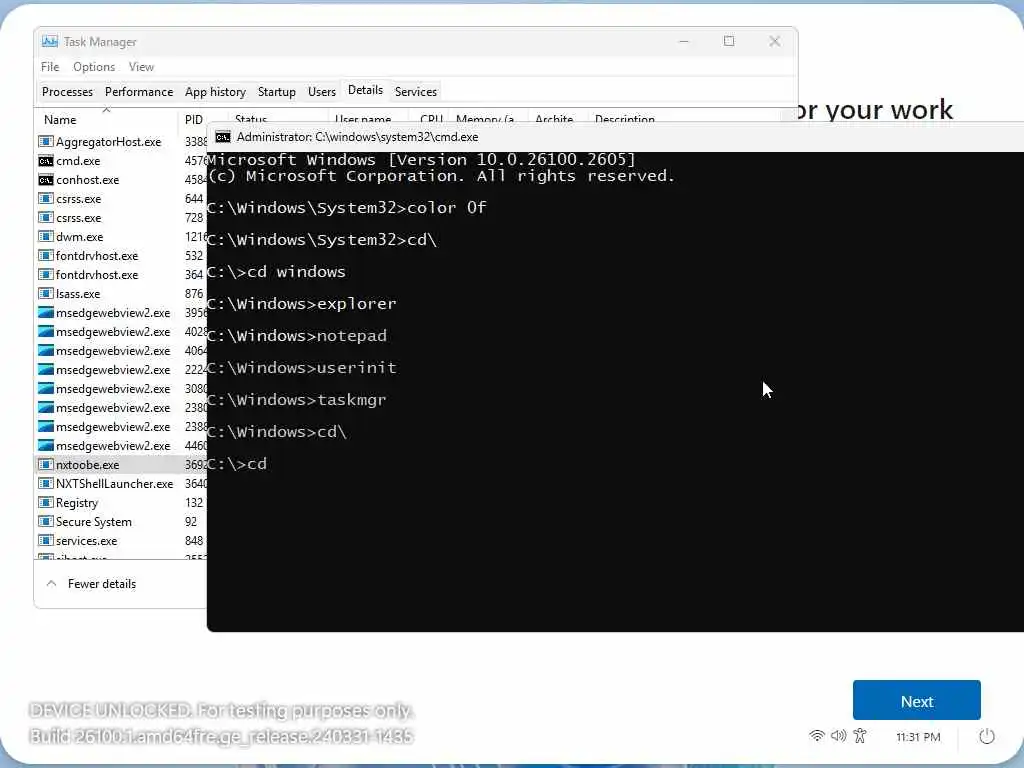Minimize the Task Manager window
This screenshot has width=1024, height=768.
click(684, 41)
